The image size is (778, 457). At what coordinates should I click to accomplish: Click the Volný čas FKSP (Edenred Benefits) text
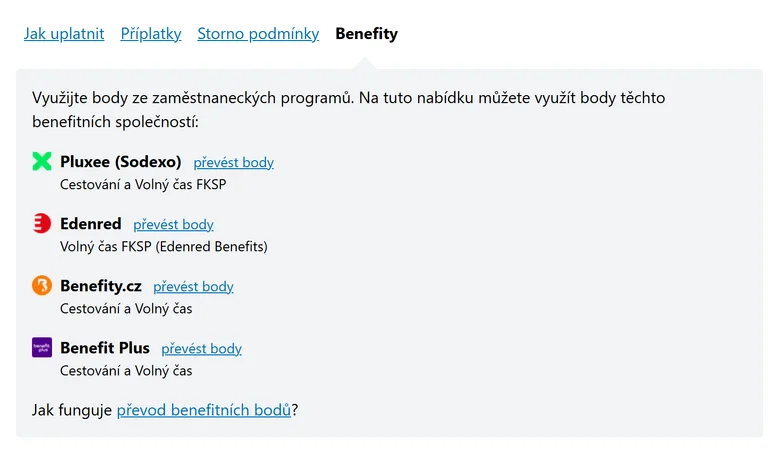pyautogui.click(x=164, y=246)
